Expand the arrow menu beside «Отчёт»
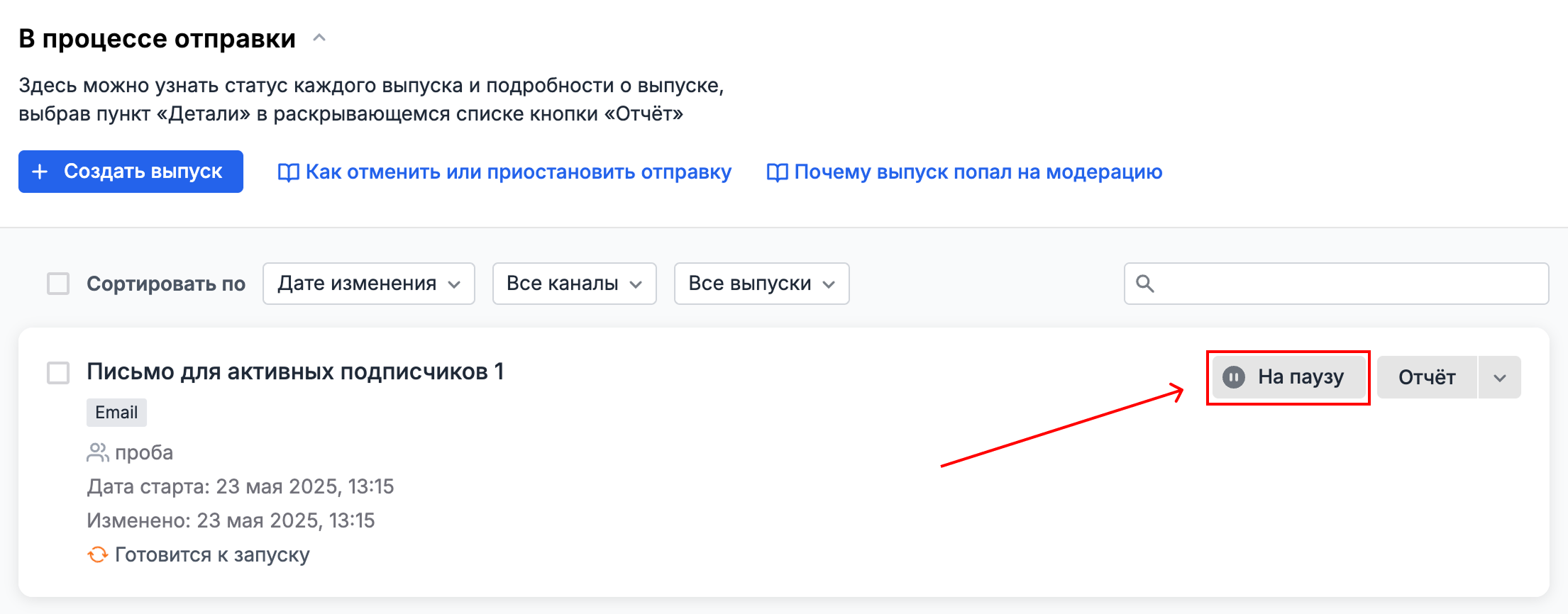The width and height of the screenshot is (1568, 614). 1499,377
